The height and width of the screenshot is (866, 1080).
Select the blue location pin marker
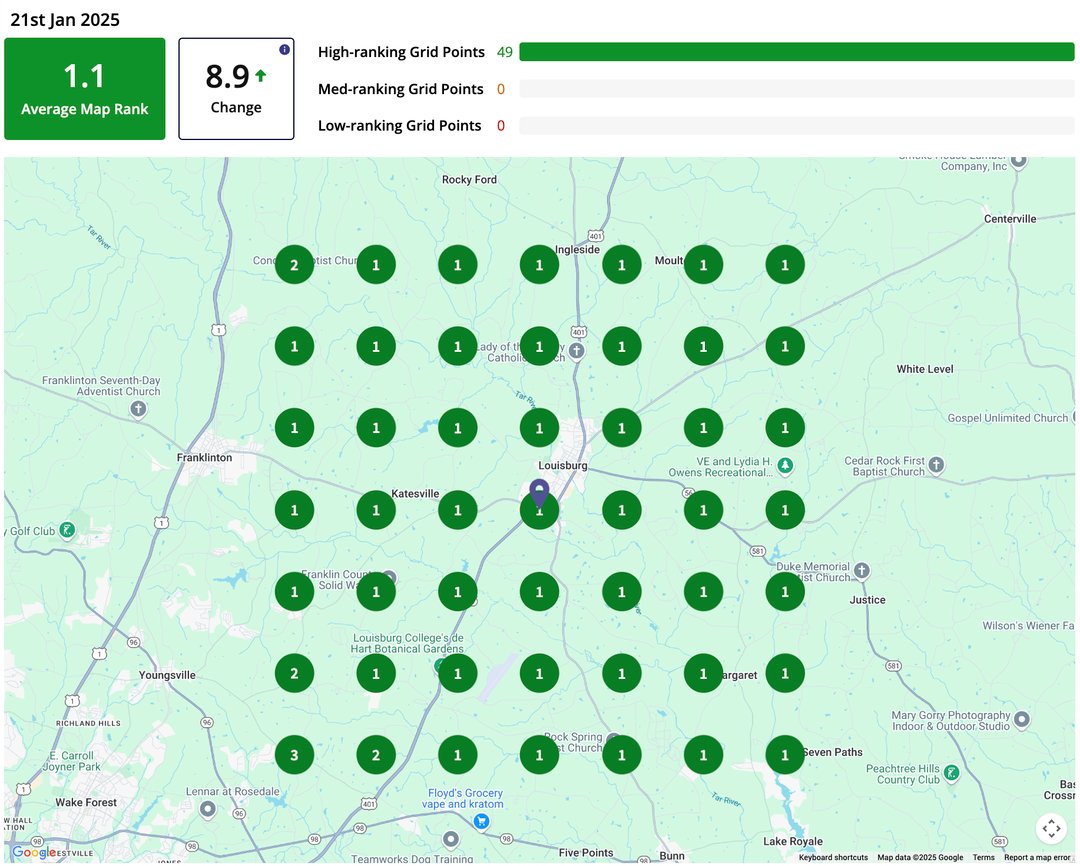(539, 493)
